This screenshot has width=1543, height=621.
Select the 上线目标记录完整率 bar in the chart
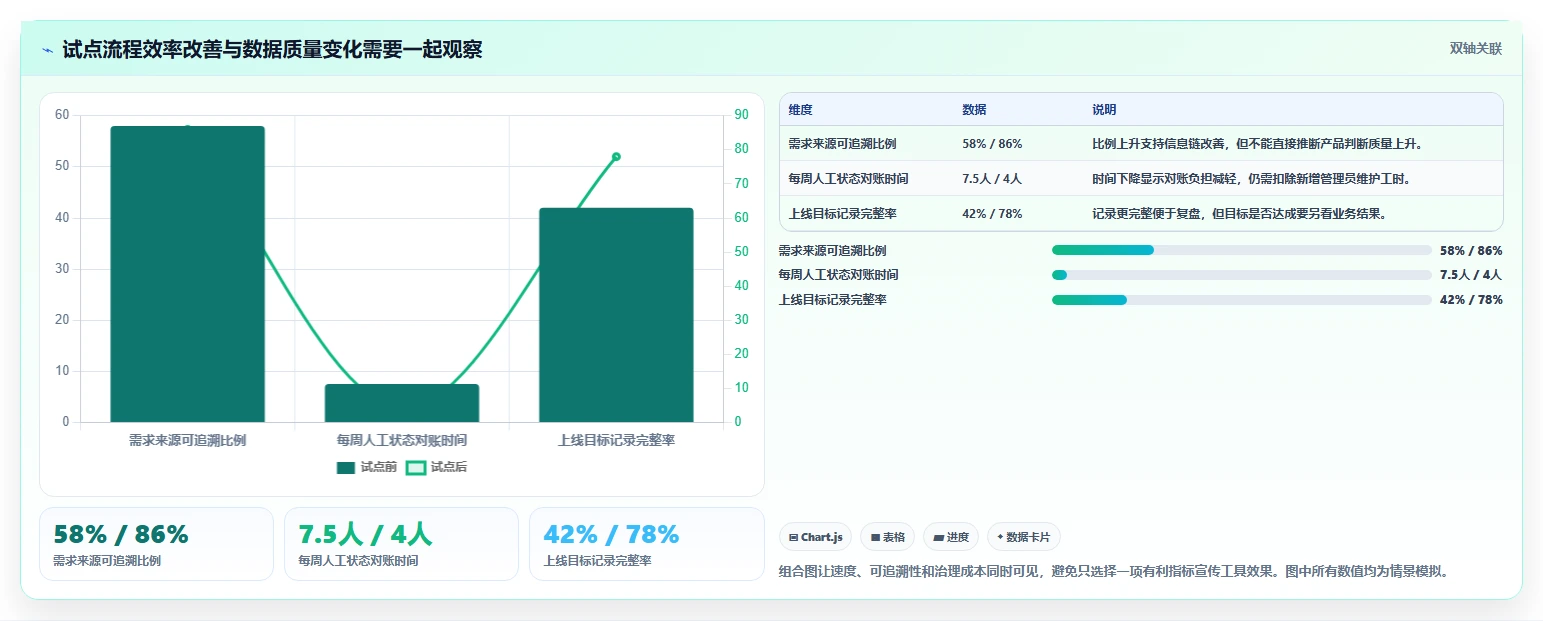[616, 315]
